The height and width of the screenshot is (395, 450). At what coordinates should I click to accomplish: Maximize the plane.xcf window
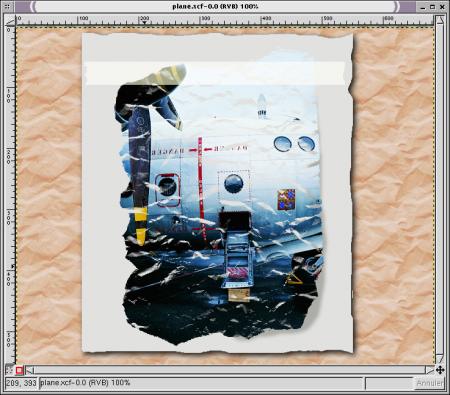(x=432, y=7)
